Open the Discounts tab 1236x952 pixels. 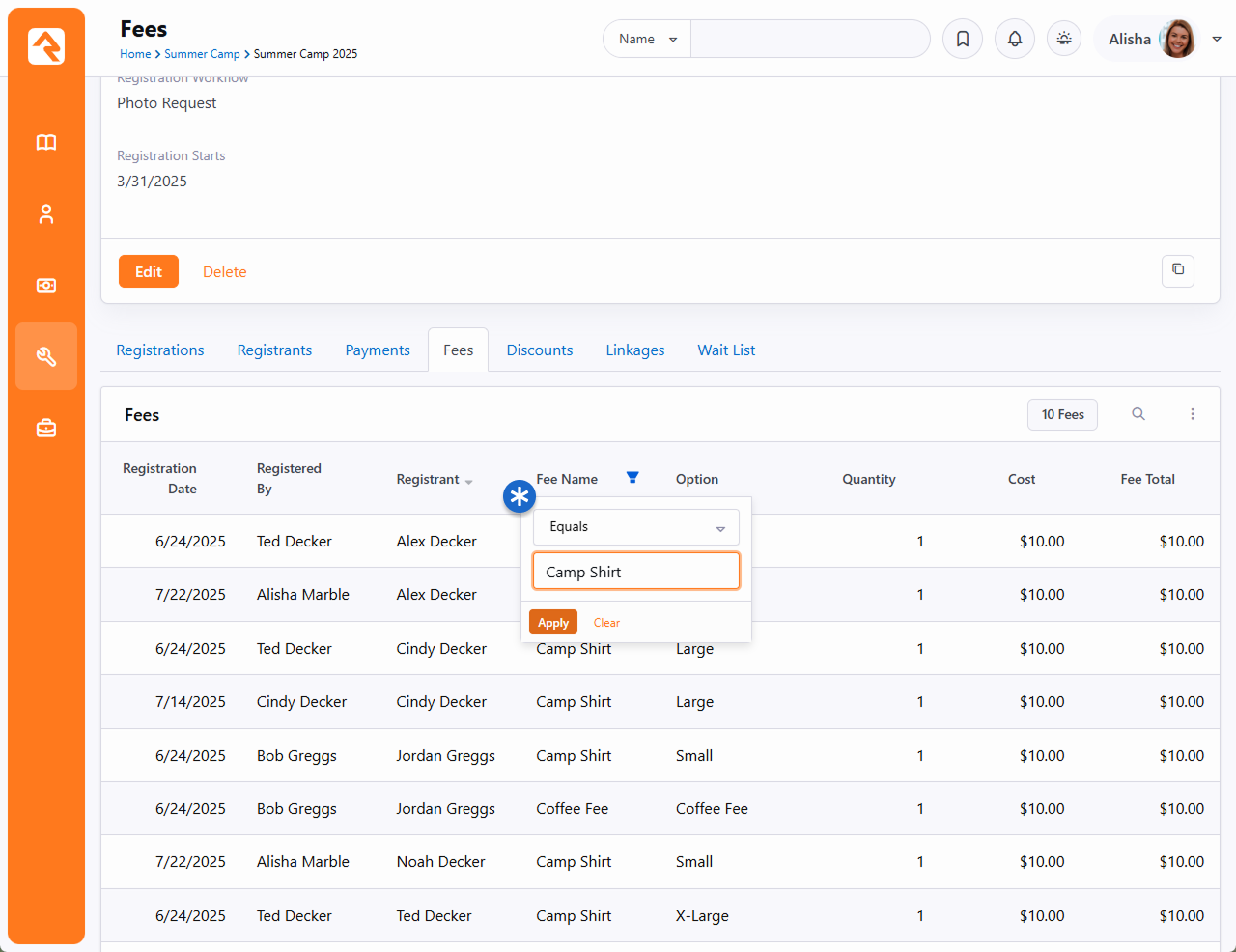click(540, 350)
